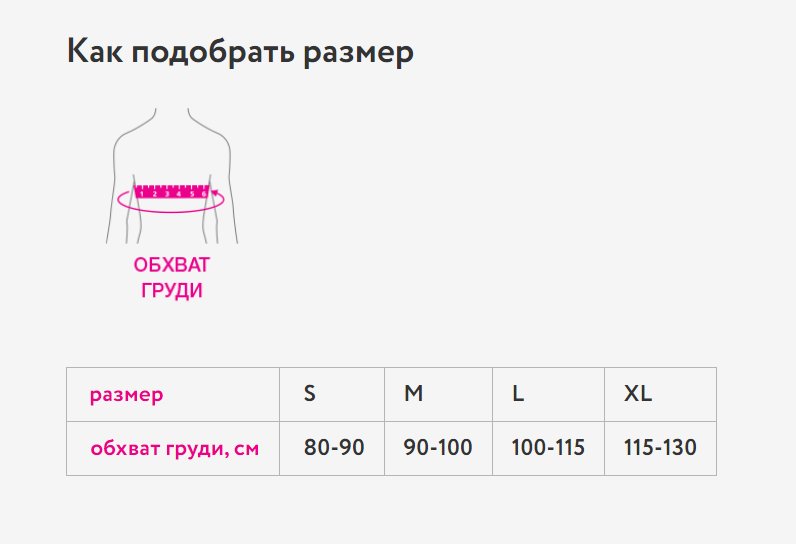
Task: Click the pink word ОБХВАТ under the illustration
Action: point(172,265)
